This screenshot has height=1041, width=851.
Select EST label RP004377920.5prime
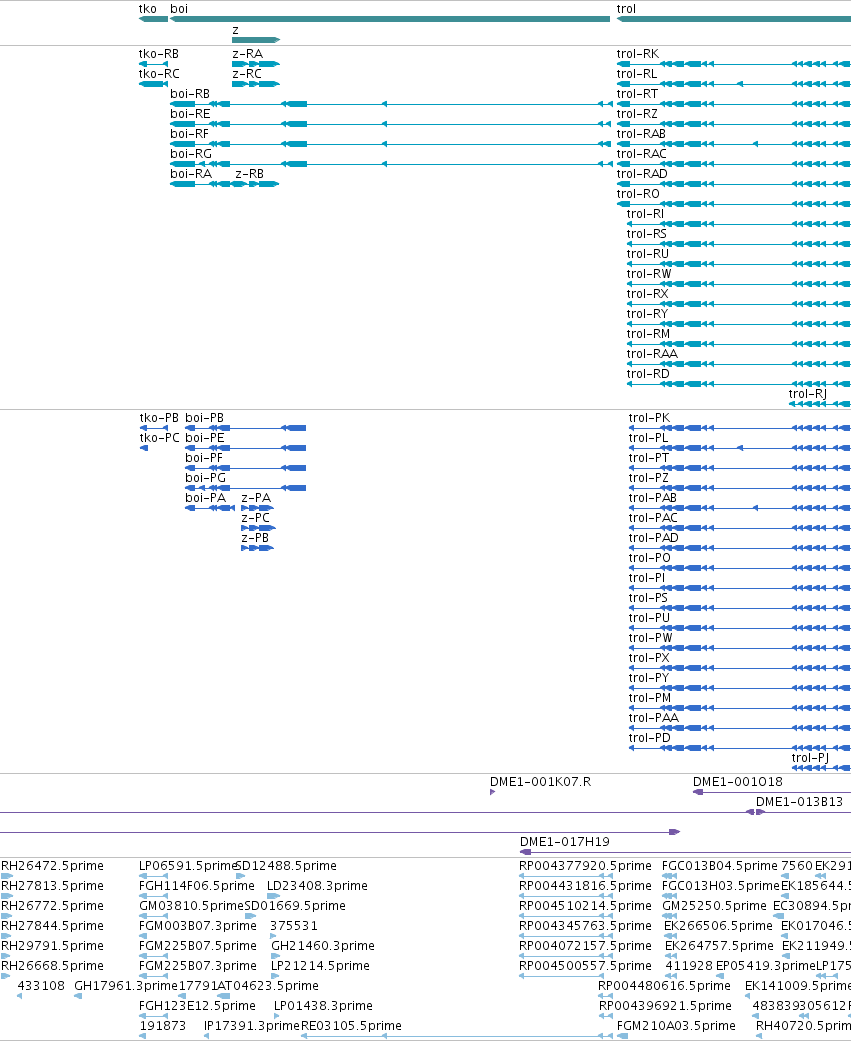[x=585, y=866]
